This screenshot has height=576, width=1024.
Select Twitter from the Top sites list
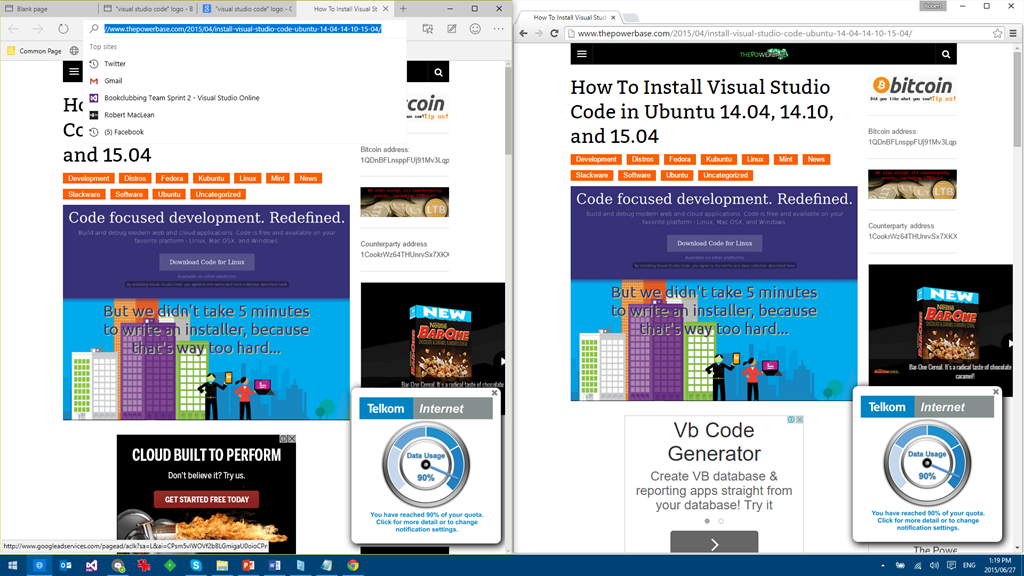click(115, 64)
